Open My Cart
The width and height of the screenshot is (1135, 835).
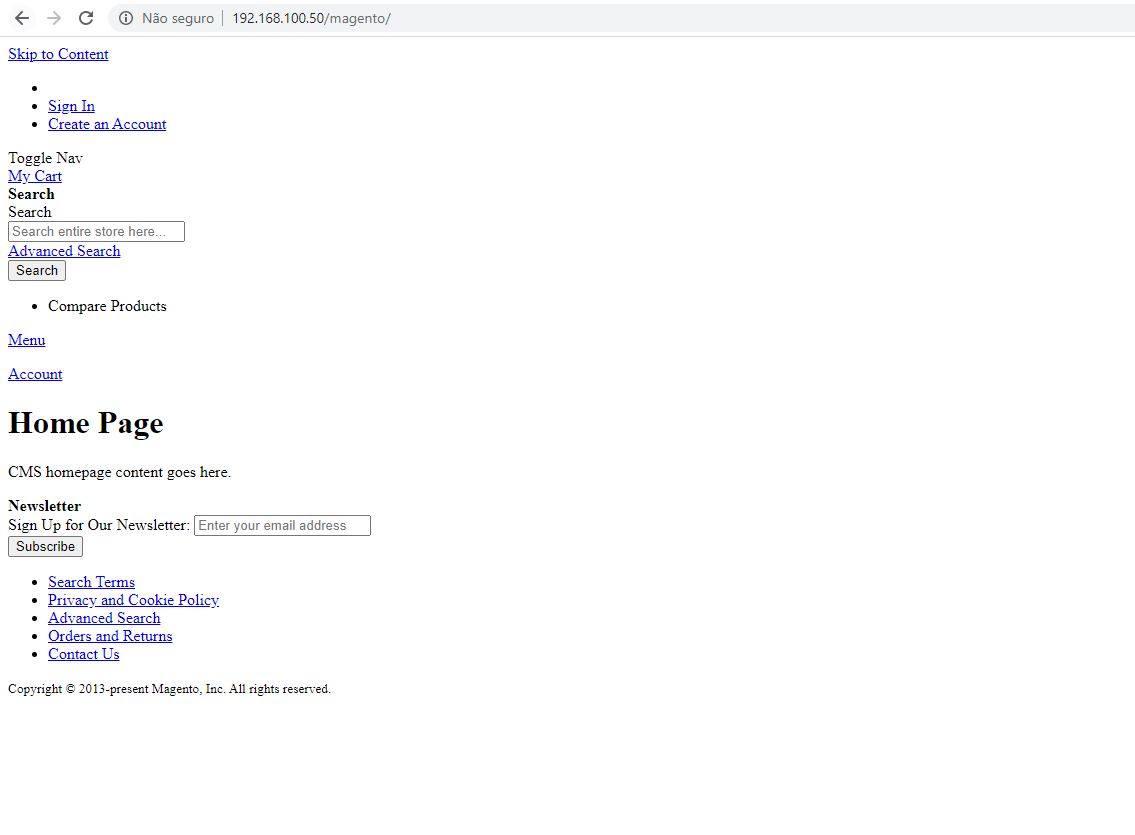click(x=34, y=176)
